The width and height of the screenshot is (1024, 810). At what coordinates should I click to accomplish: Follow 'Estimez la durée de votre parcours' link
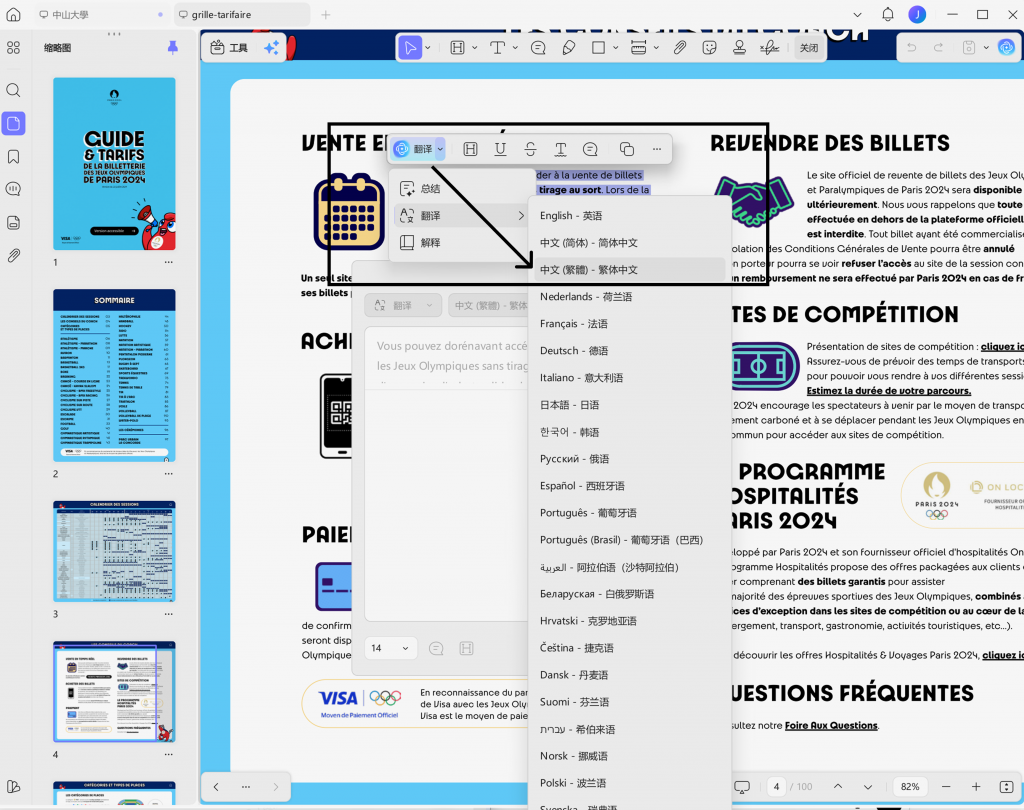[888, 391]
